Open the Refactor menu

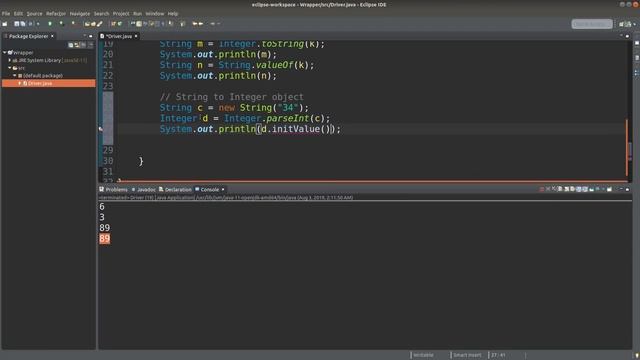pos(56,13)
